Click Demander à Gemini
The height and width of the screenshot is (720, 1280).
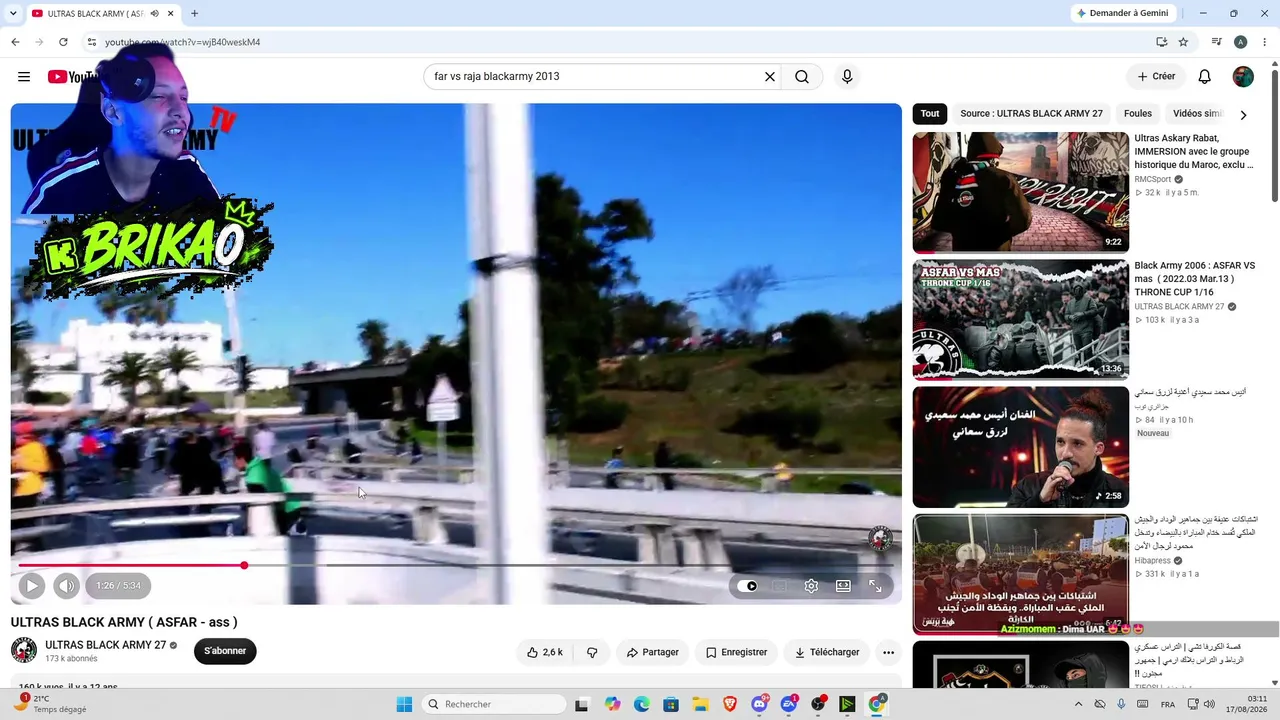pyautogui.click(x=1122, y=13)
